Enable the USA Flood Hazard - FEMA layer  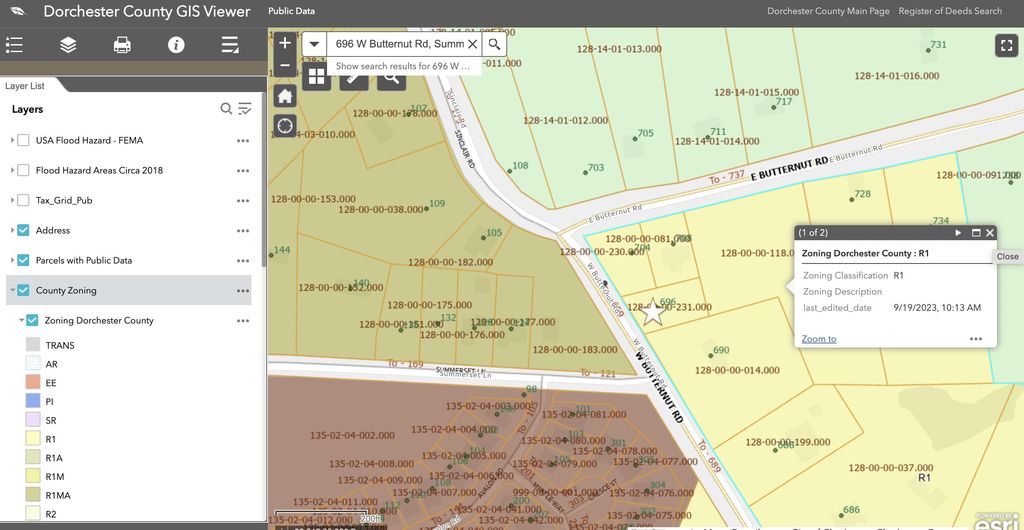[x=23, y=141]
